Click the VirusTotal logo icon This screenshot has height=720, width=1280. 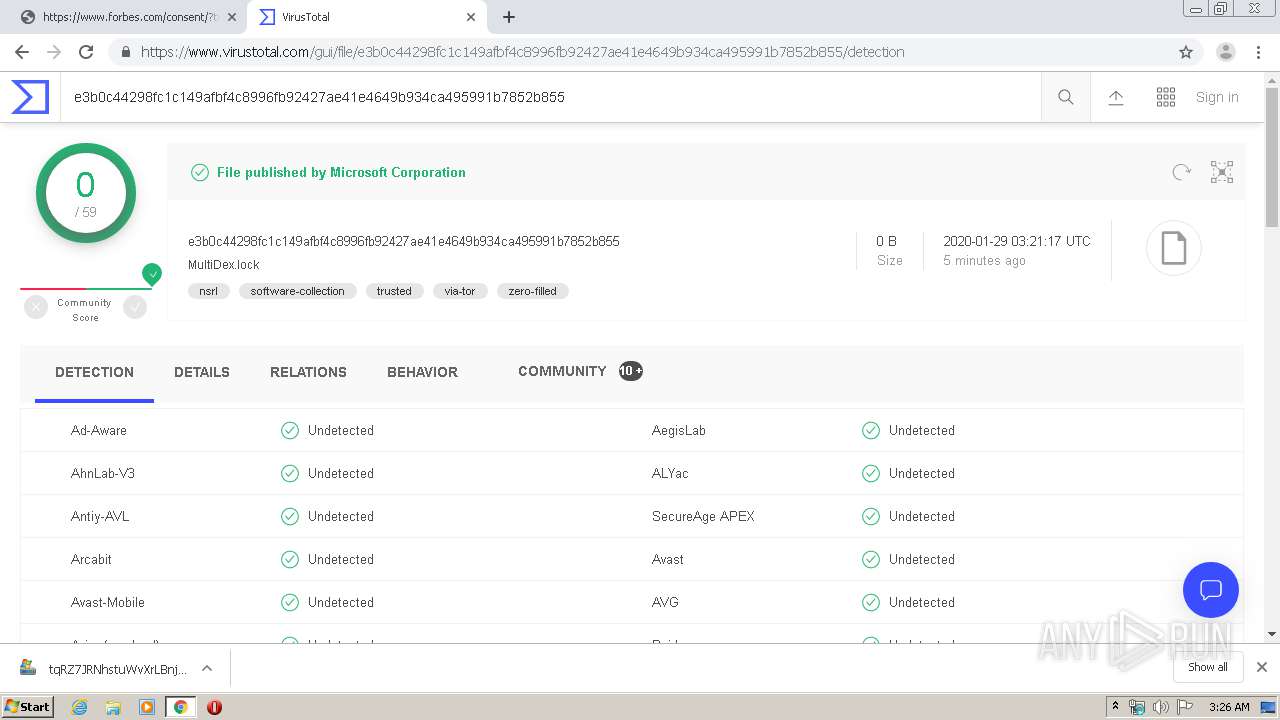[30, 97]
